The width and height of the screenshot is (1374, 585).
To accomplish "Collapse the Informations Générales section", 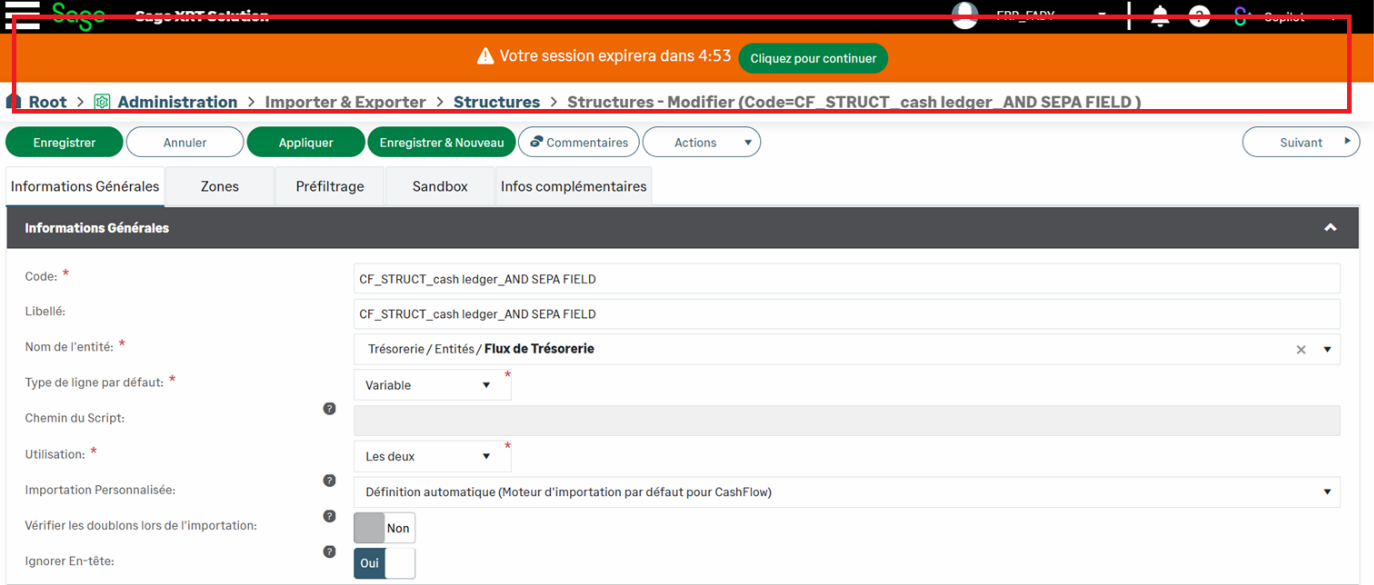I will [x=1330, y=228].
